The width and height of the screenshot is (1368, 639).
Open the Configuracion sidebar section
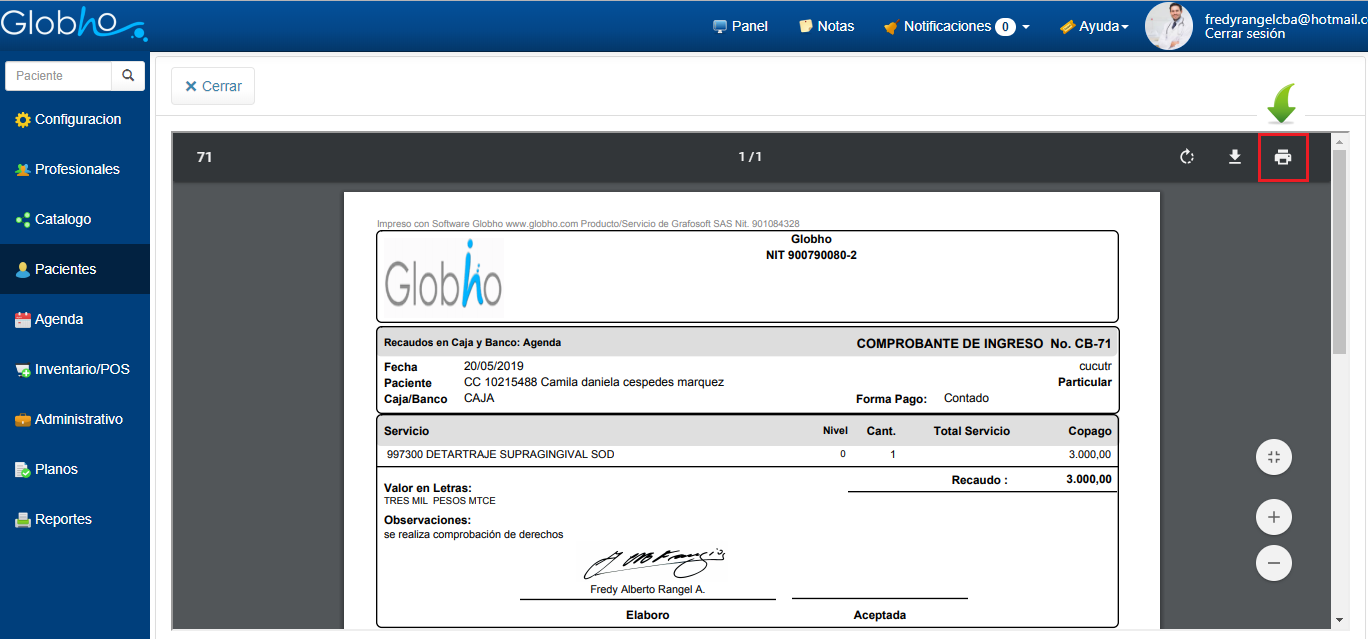(x=77, y=119)
